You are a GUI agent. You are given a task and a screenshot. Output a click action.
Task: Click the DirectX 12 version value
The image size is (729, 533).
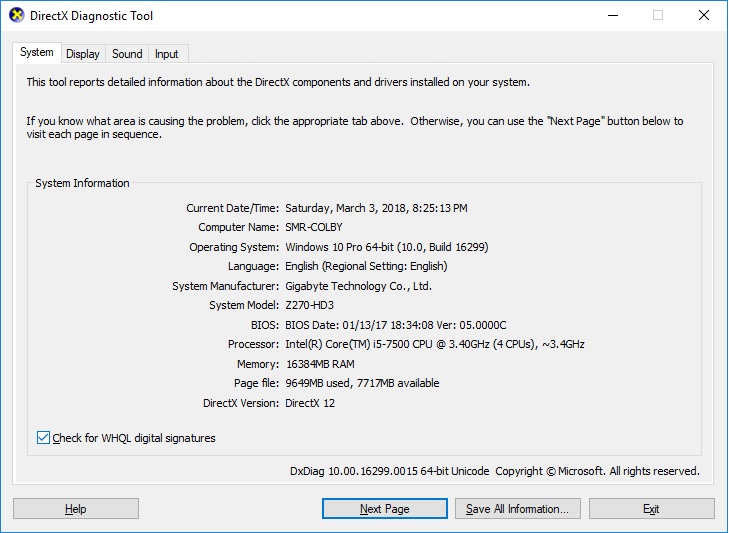pos(312,403)
